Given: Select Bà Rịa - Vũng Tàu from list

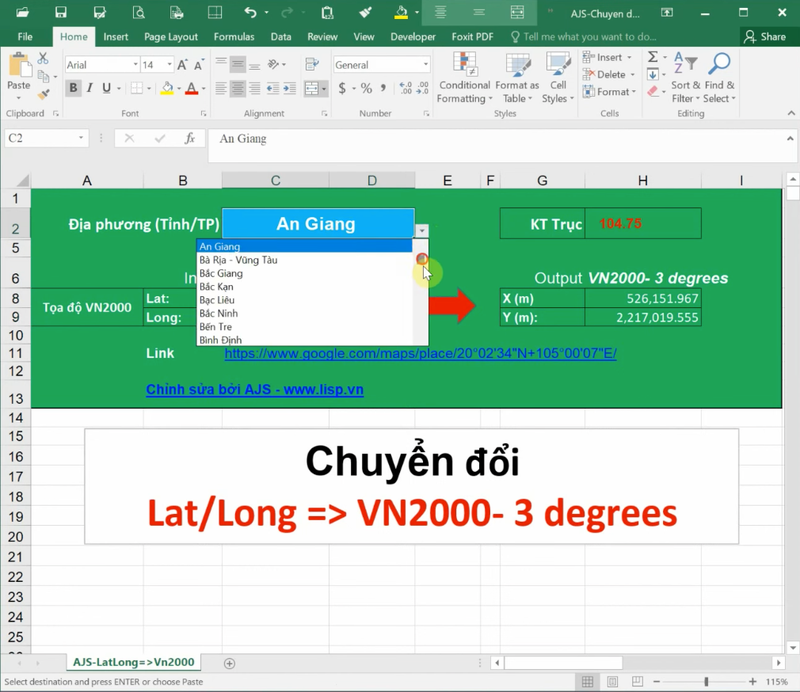Looking at the screenshot, I should pyautogui.click(x=305, y=260).
